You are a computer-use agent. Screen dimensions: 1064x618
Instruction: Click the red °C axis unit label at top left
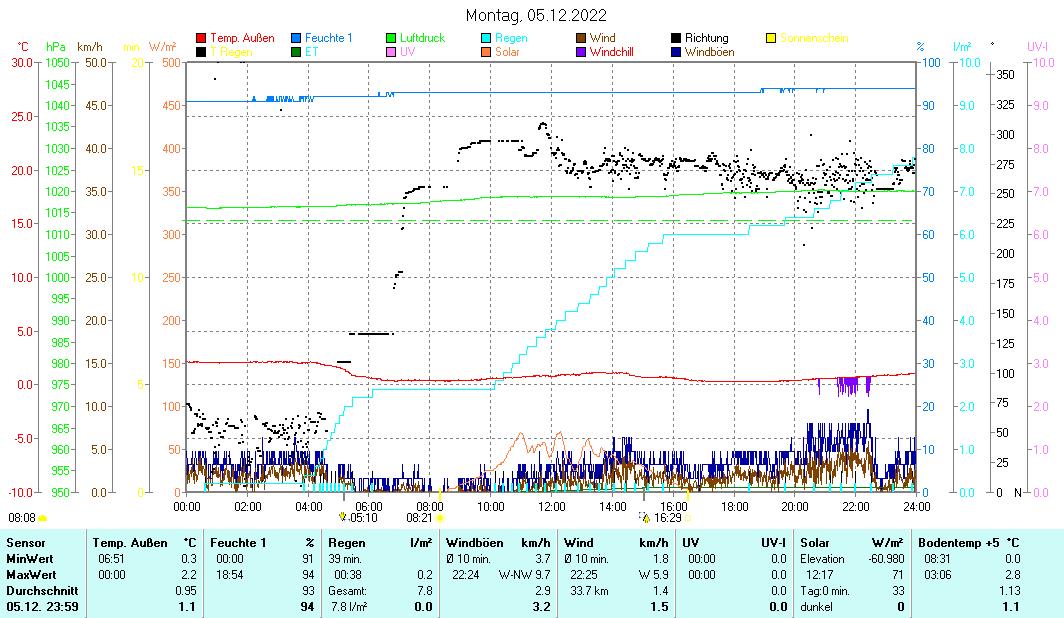tap(23, 47)
